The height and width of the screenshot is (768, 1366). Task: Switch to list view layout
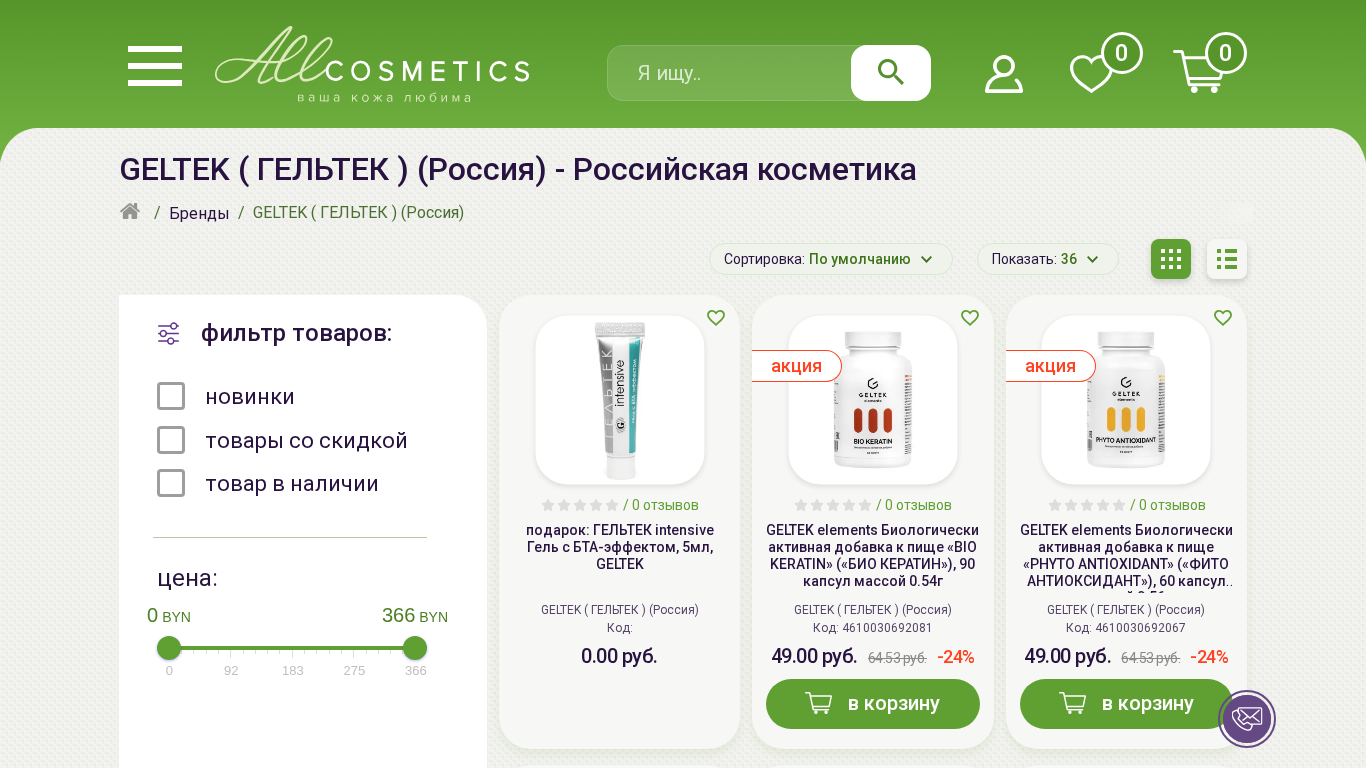pyautogui.click(x=1227, y=259)
